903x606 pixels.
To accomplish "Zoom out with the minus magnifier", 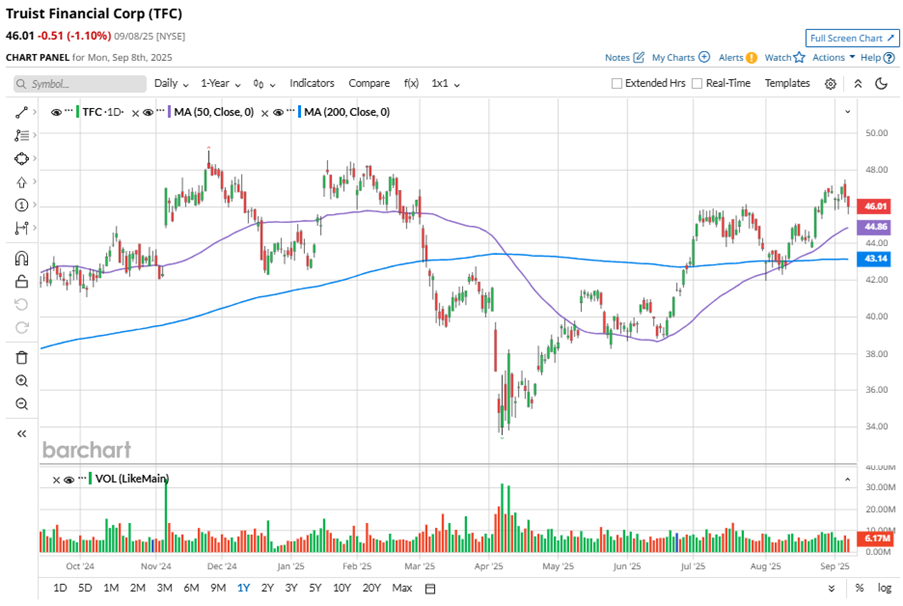I will coord(21,404).
